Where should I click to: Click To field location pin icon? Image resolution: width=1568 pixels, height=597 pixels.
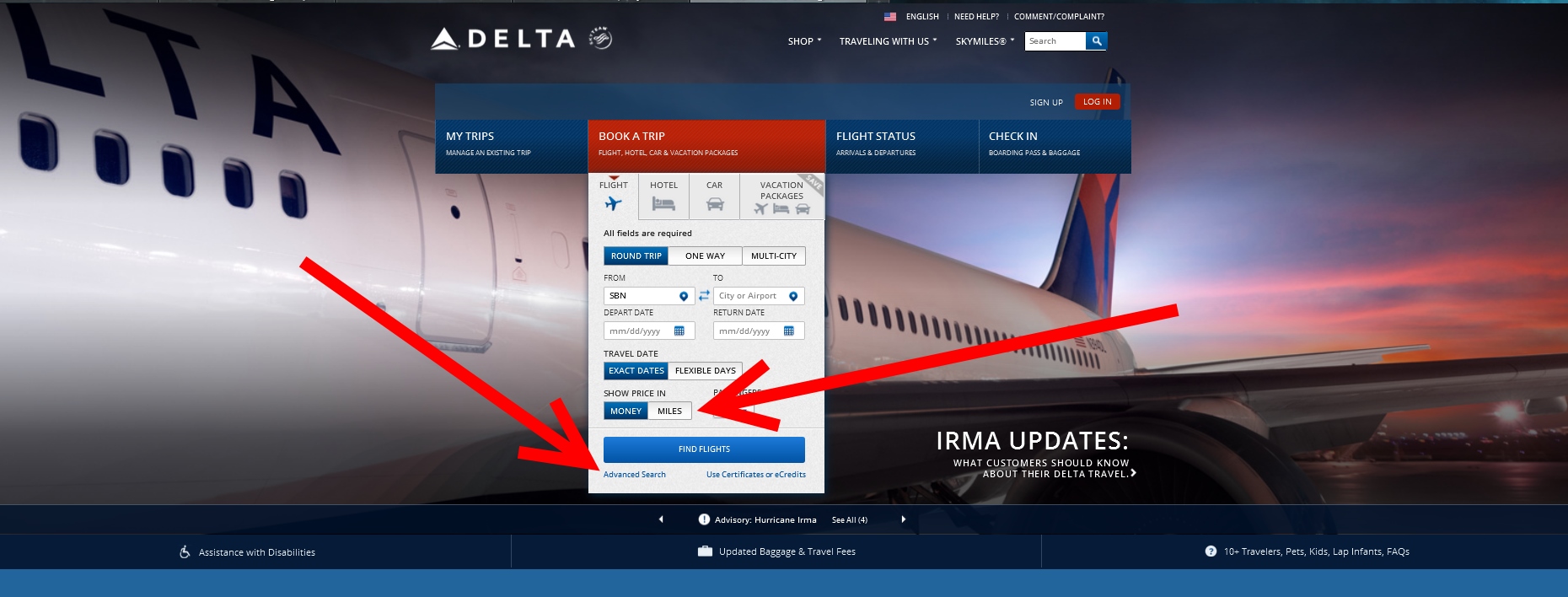(x=793, y=296)
